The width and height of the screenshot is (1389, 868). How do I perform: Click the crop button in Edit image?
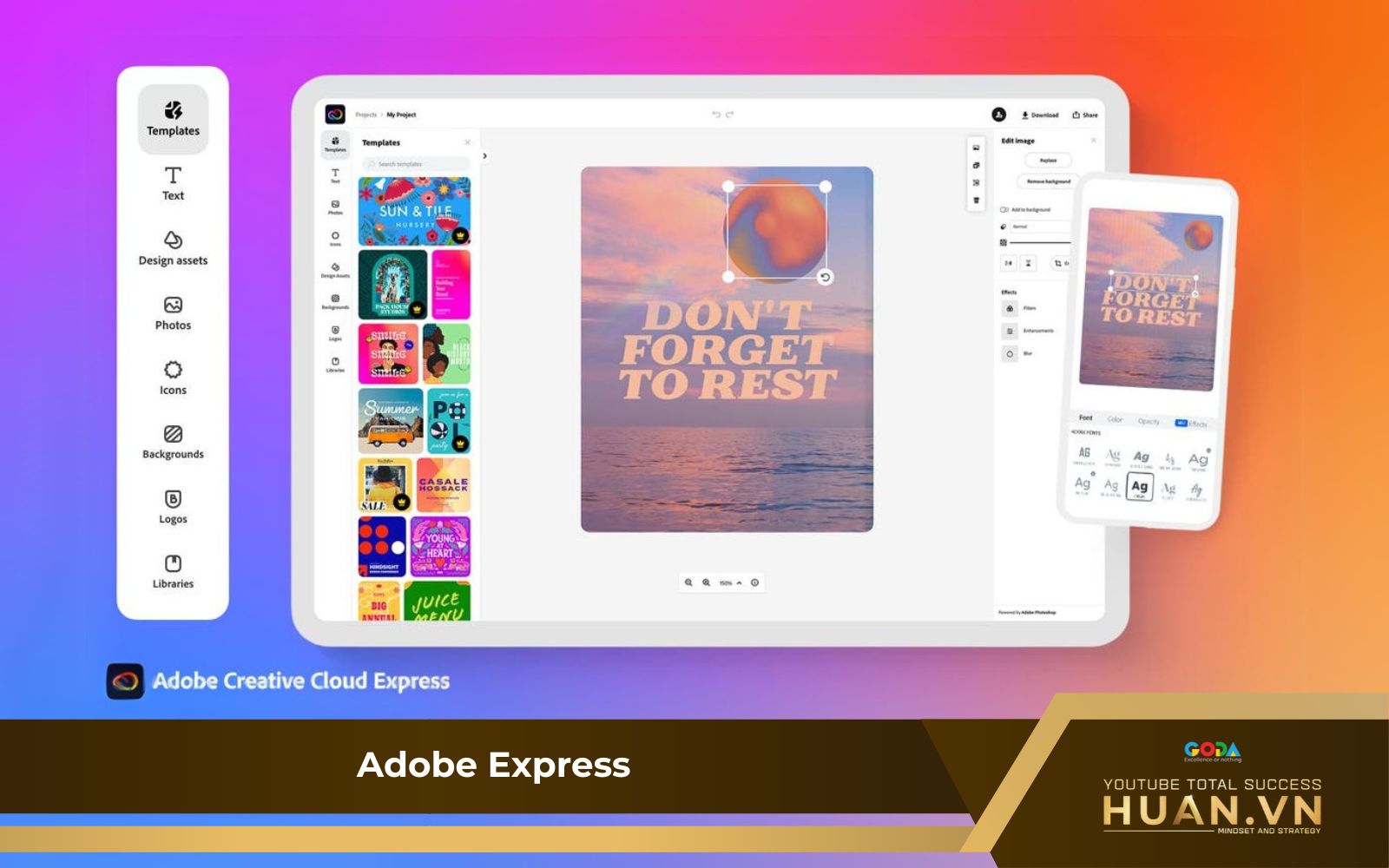(x=1061, y=263)
